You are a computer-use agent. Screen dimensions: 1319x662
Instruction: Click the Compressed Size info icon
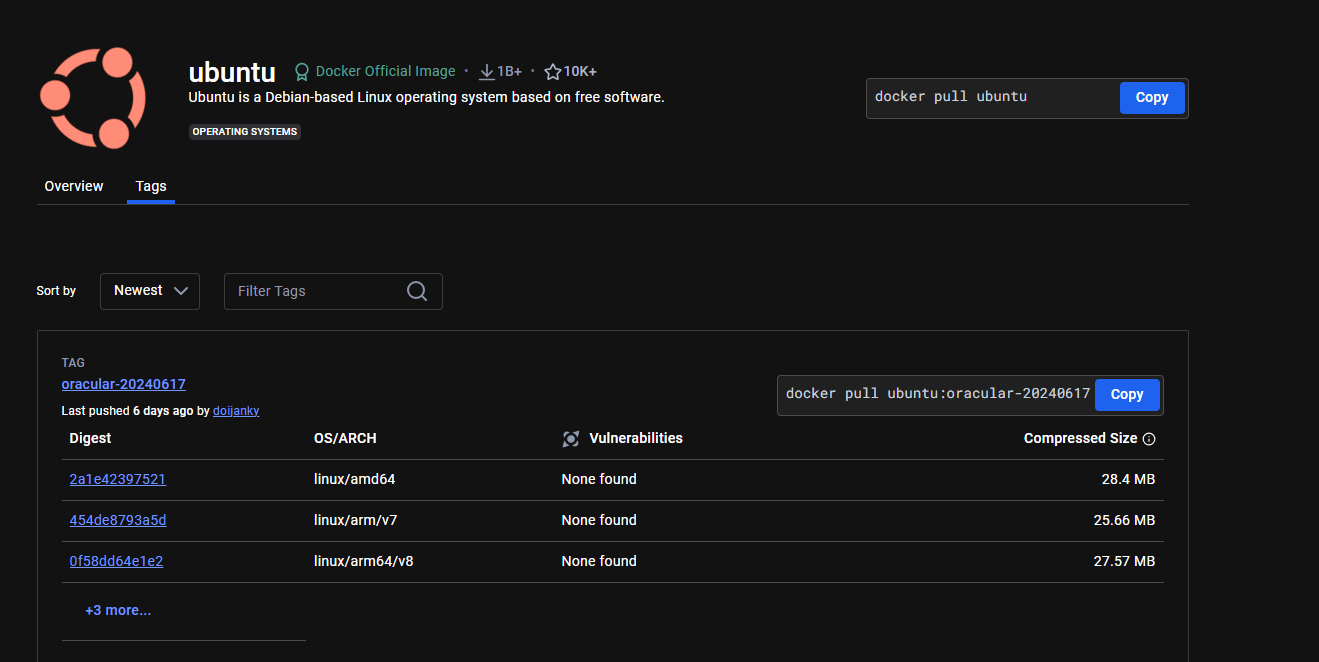click(x=1149, y=439)
